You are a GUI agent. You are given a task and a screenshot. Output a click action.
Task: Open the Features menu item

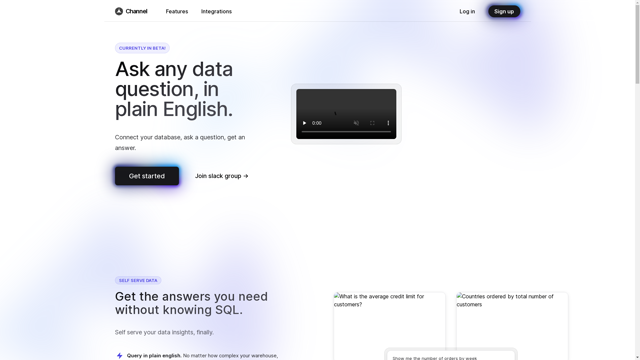click(x=177, y=11)
